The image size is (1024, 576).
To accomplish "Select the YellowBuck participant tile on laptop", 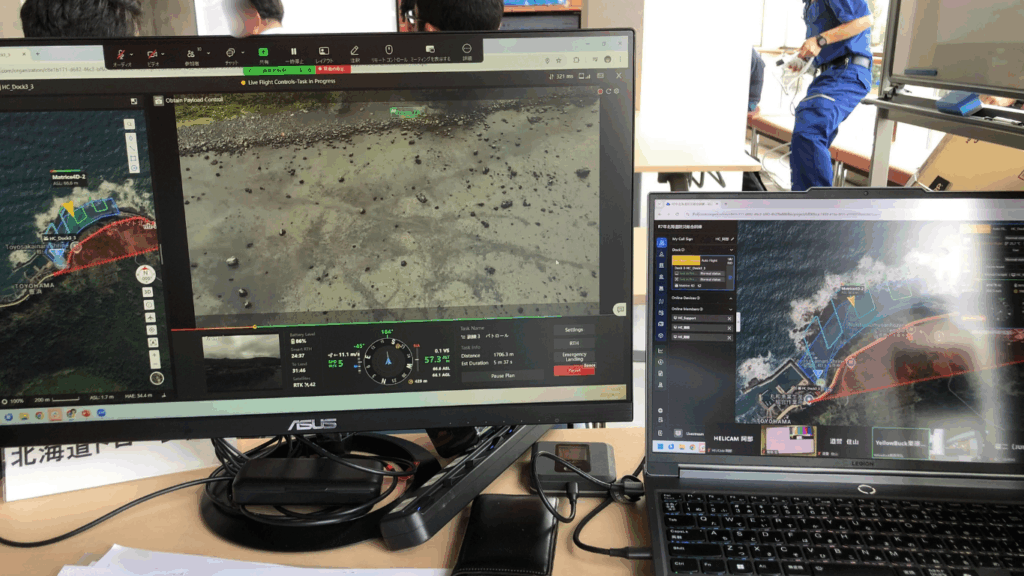I will click(x=901, y=443).
